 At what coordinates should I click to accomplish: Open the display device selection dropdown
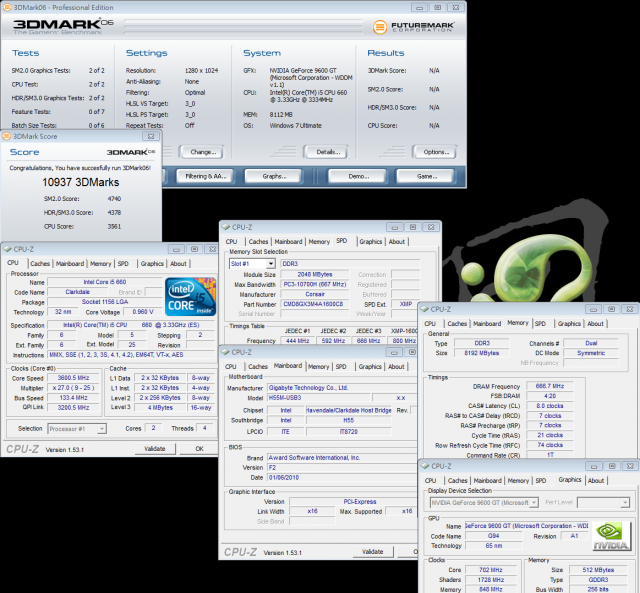click(533, 502)
